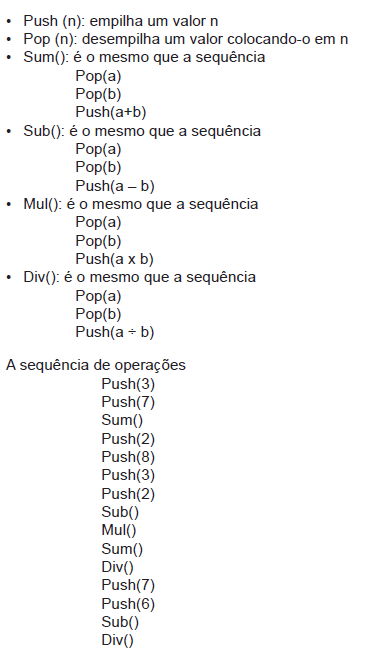This screenshot has height=660, width=374.
Task: Click the Push(6) operation line
Action: [128, 604]
